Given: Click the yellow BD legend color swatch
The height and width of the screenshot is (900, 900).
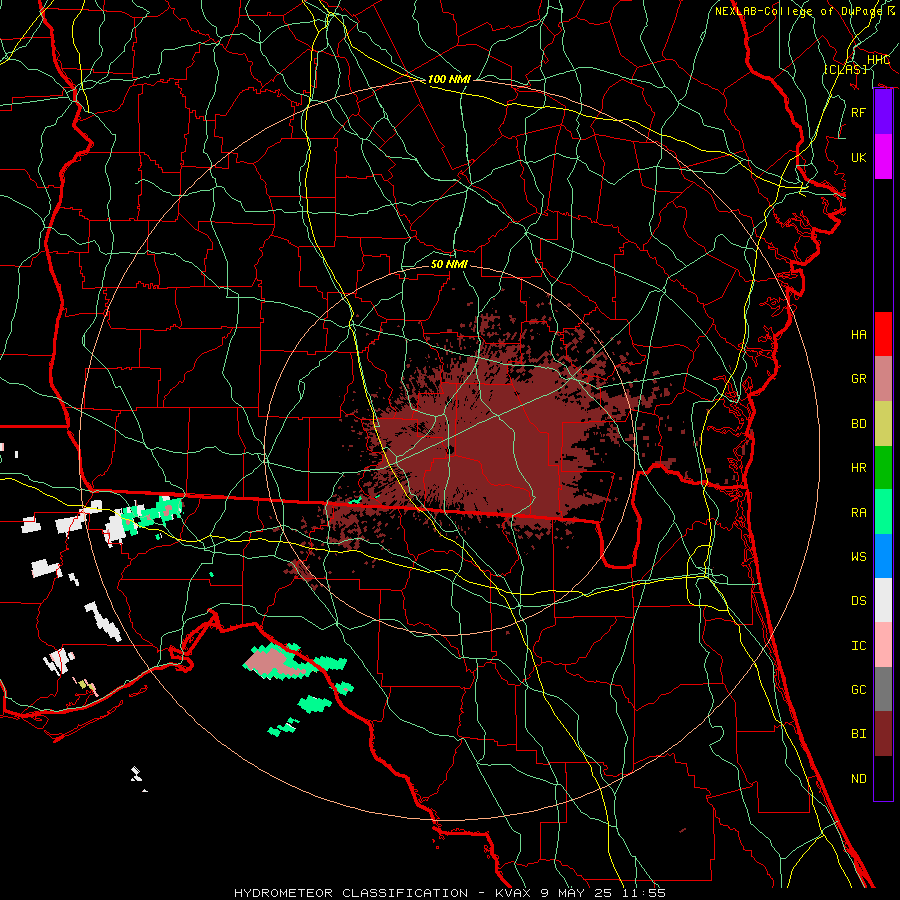Looking at the screenshot, I should coord(883,423).
